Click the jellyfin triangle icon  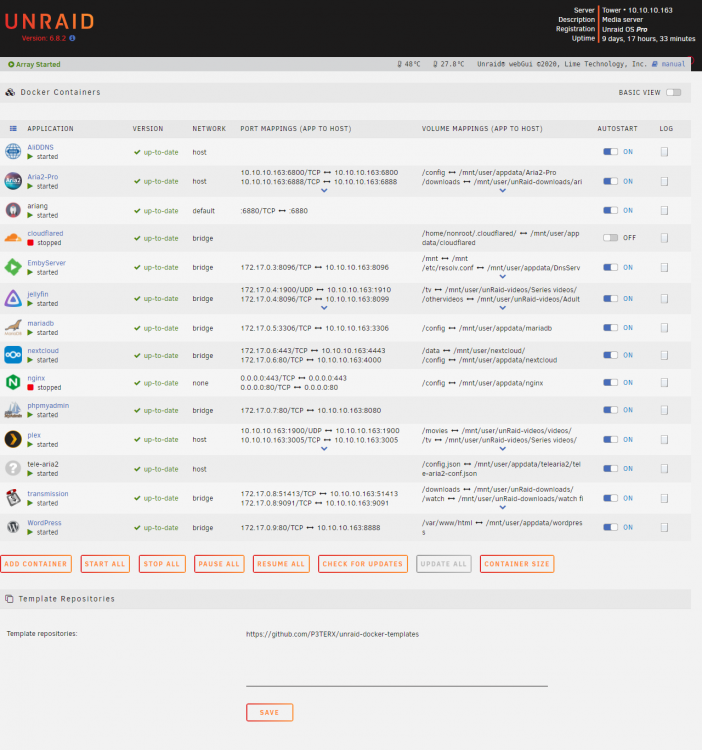tap(13, 298)
